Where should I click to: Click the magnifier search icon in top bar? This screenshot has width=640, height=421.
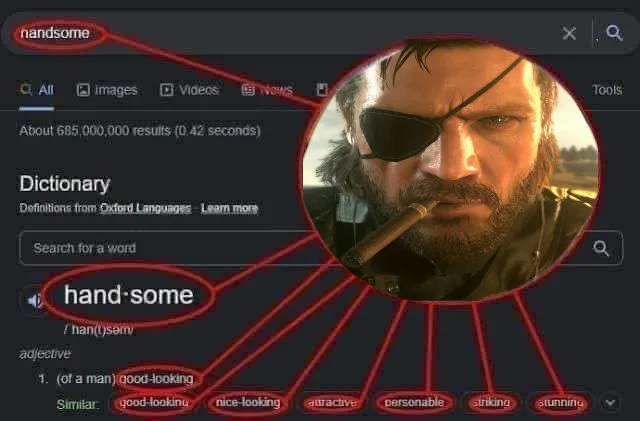[x=614, y=33]
